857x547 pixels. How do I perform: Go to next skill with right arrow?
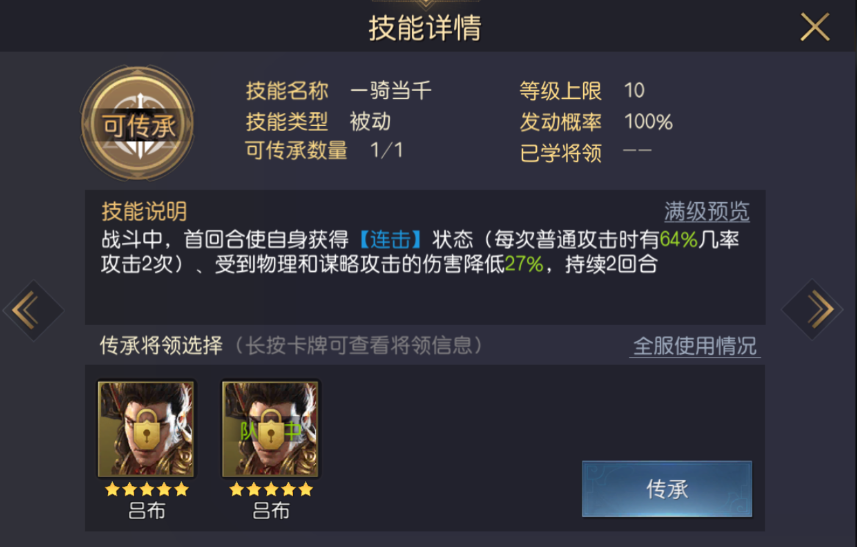pyautogui.click(x=813, y=309)
